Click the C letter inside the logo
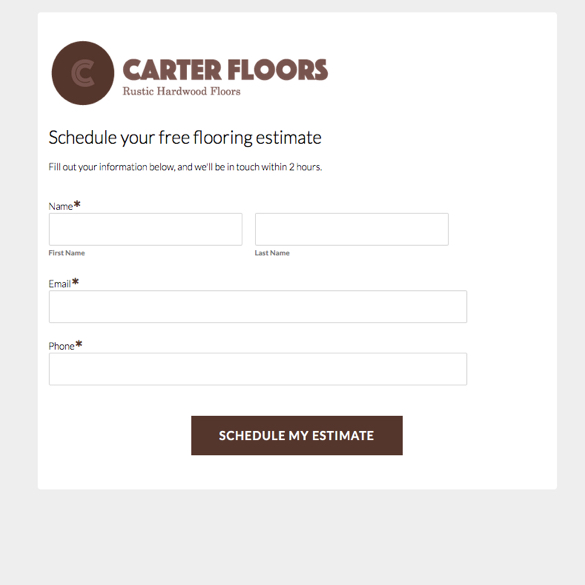 click(83, 73)
